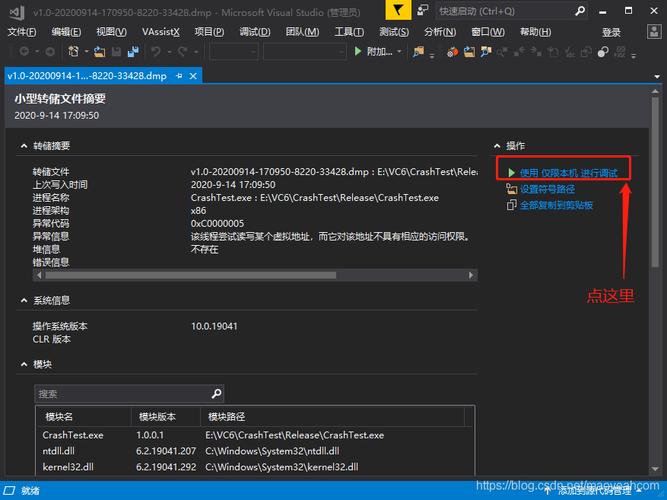Viewport: 667px width, 500px height.
Task: Open the 工具(T) menu
Action: pyautogui.click(x=349, y=32)
